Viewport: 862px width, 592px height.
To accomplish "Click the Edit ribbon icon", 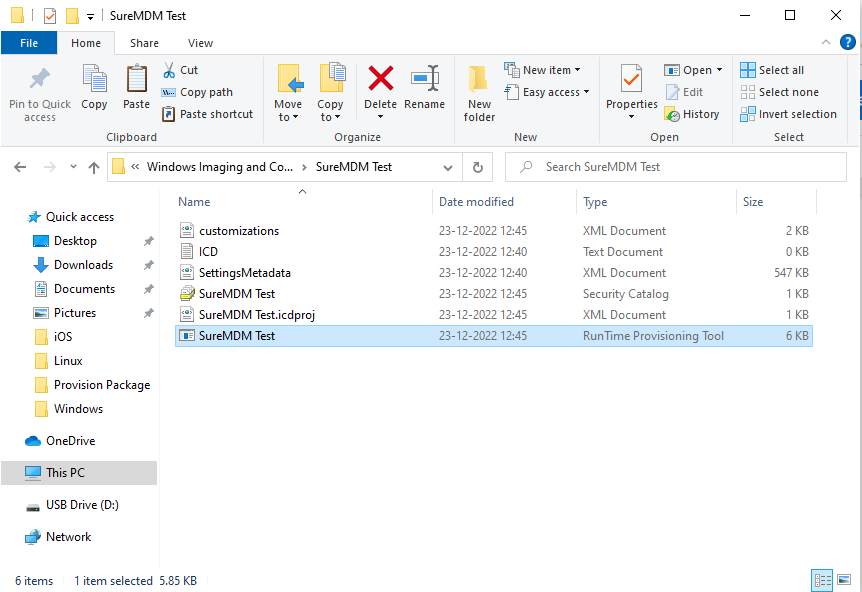I will tap(672, 92).
